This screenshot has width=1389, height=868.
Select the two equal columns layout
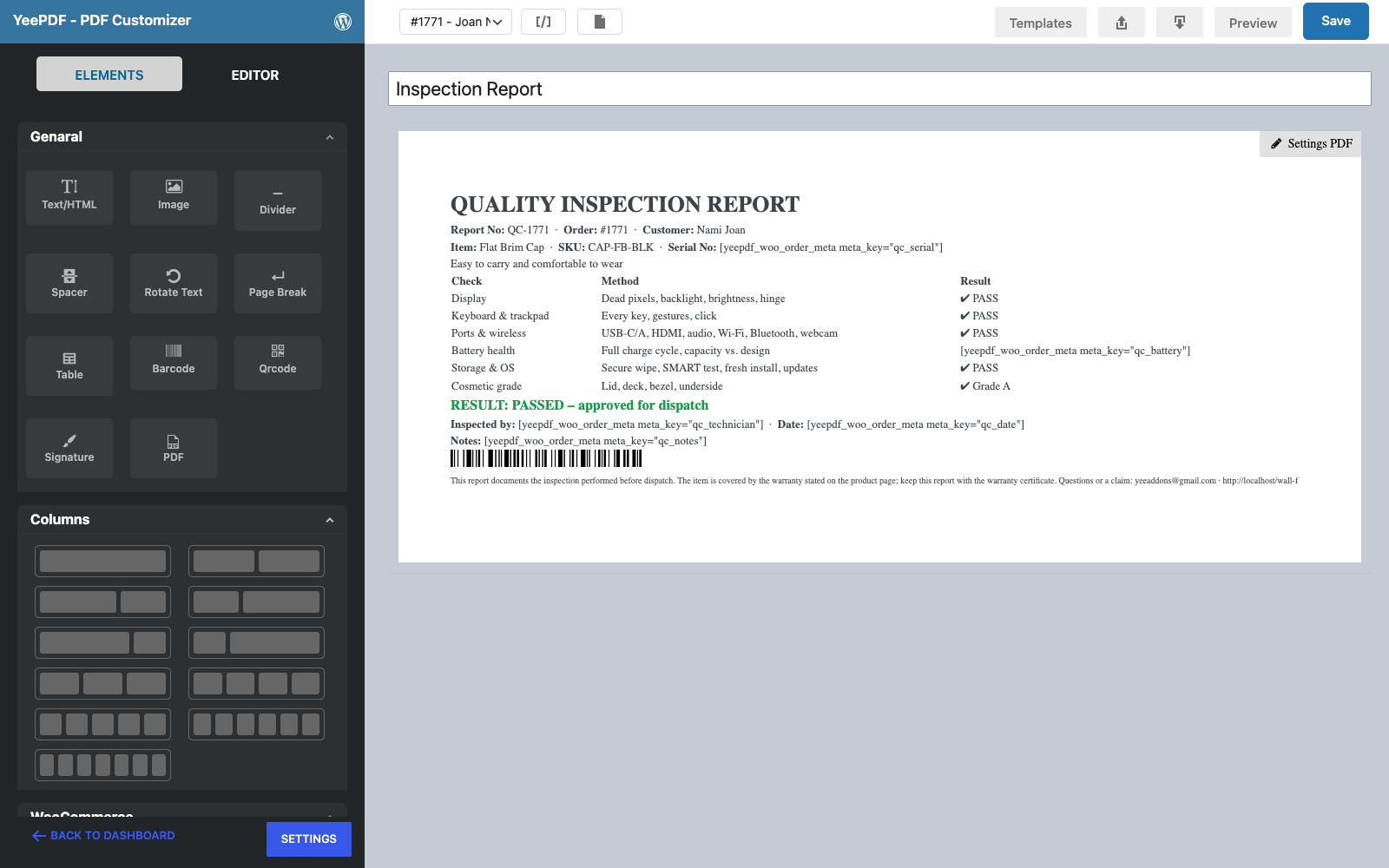(x=256, y=561)
